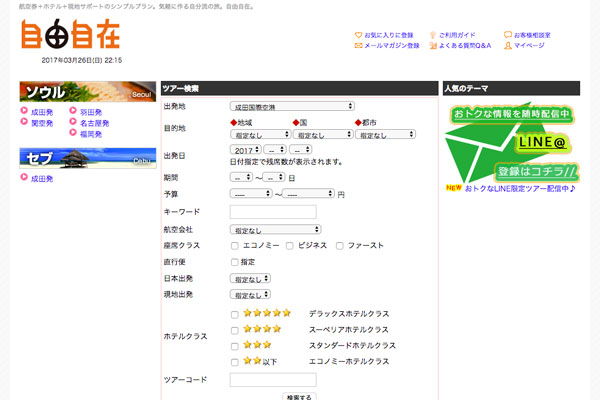
Task: Open the 航空会社 airline dropdown
Action: [x=276, y=230]
